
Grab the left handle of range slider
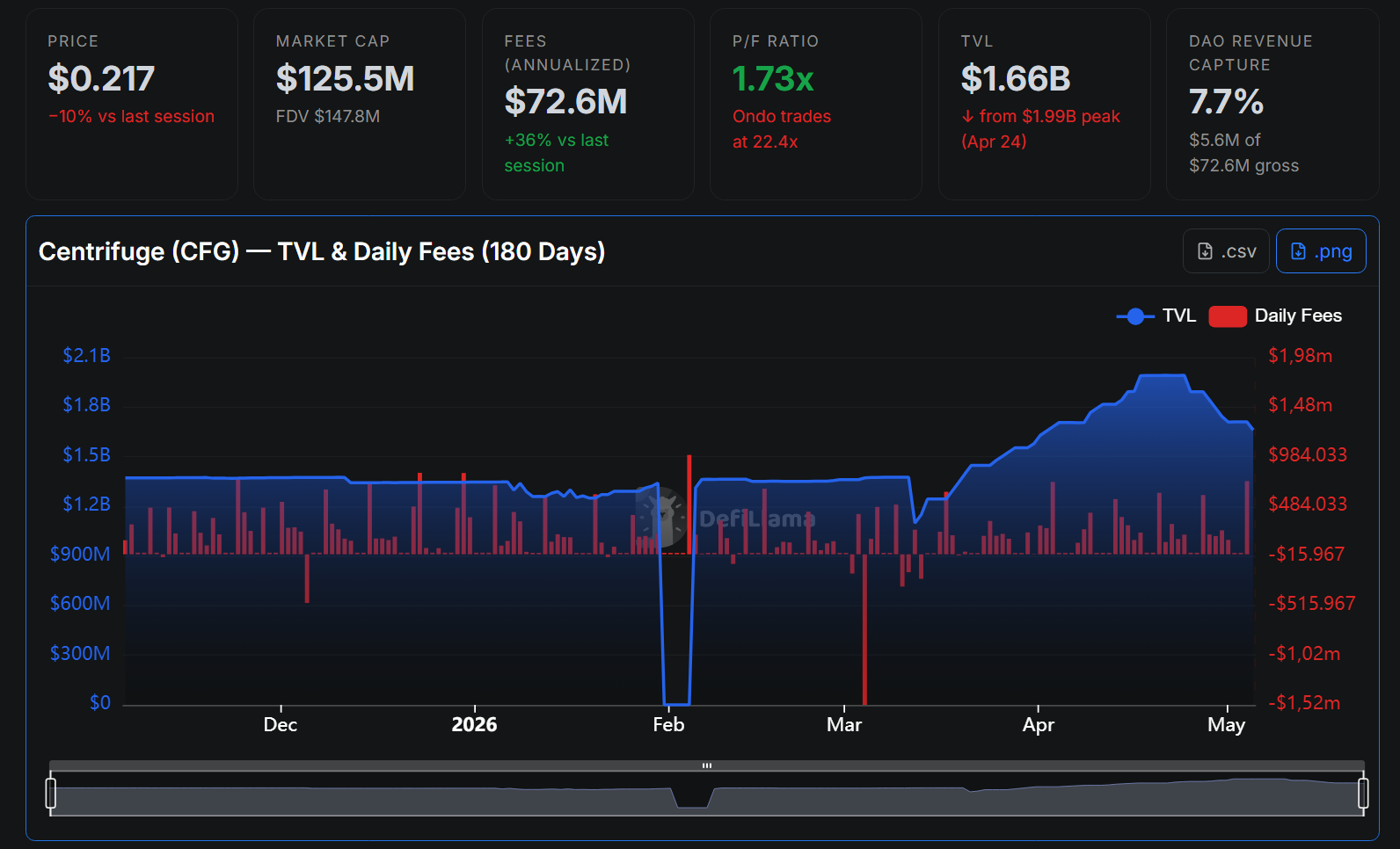click(x=51, y=793)
